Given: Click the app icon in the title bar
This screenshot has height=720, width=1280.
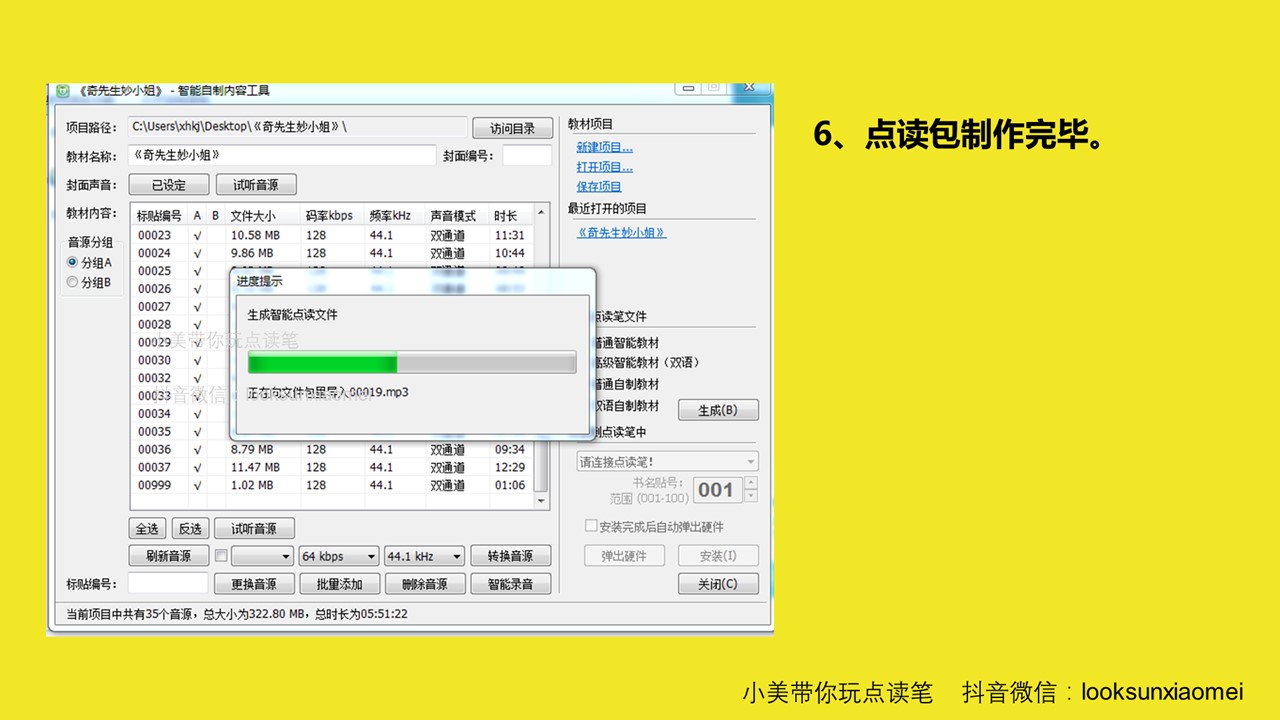Looking at the screenshot, I should (62, 91).
